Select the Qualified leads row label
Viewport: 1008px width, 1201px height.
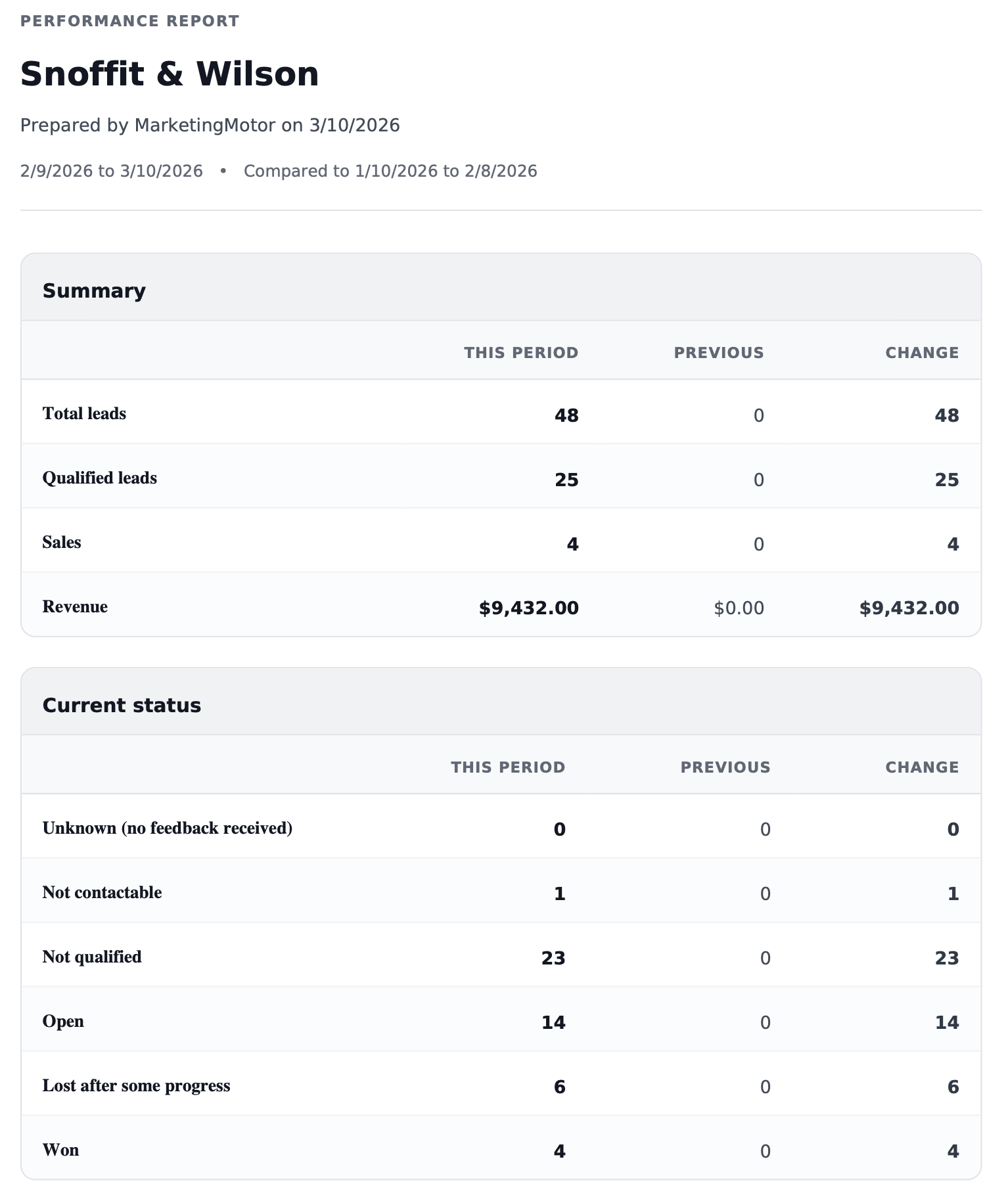point(99,478)
